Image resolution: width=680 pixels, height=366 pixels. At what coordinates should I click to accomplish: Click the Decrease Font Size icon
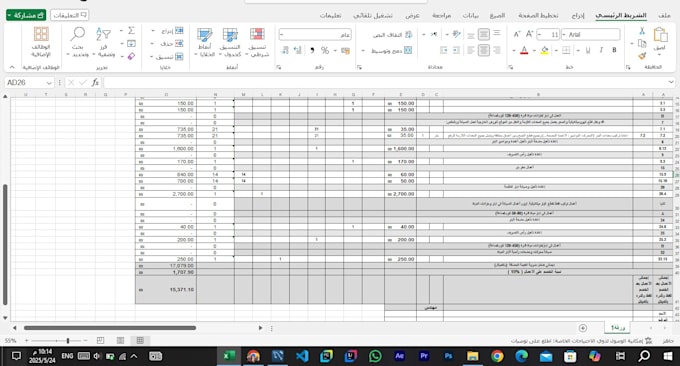[517, 34]
